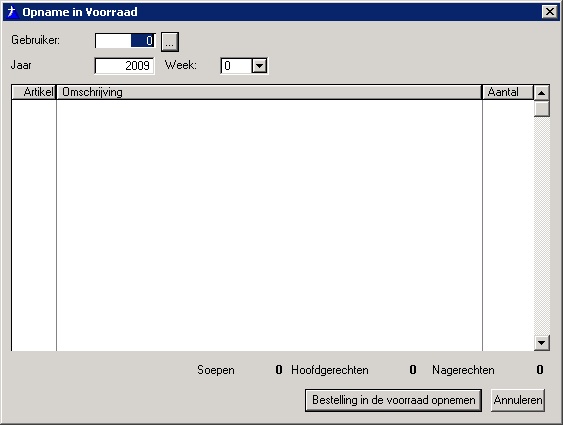Click the Aantal column header
Viewport: 563px width, 425px height.
508,92
